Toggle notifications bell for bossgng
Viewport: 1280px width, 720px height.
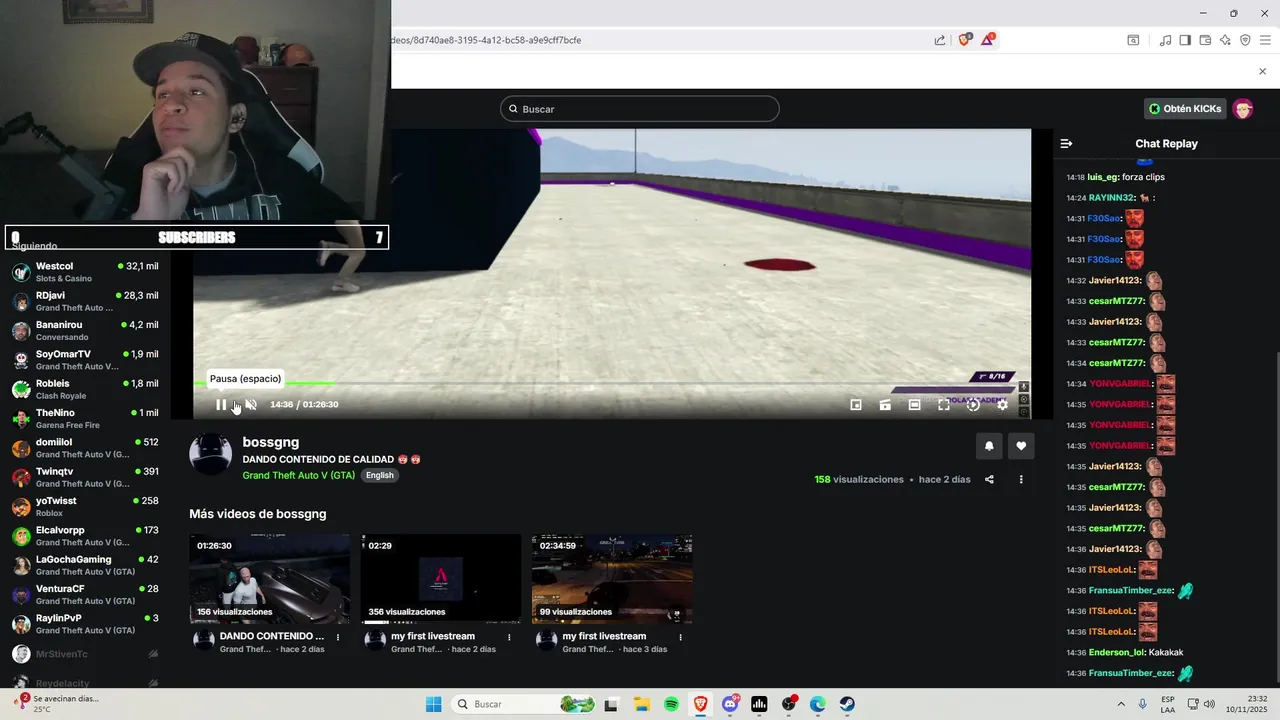(x=989, y=446)
